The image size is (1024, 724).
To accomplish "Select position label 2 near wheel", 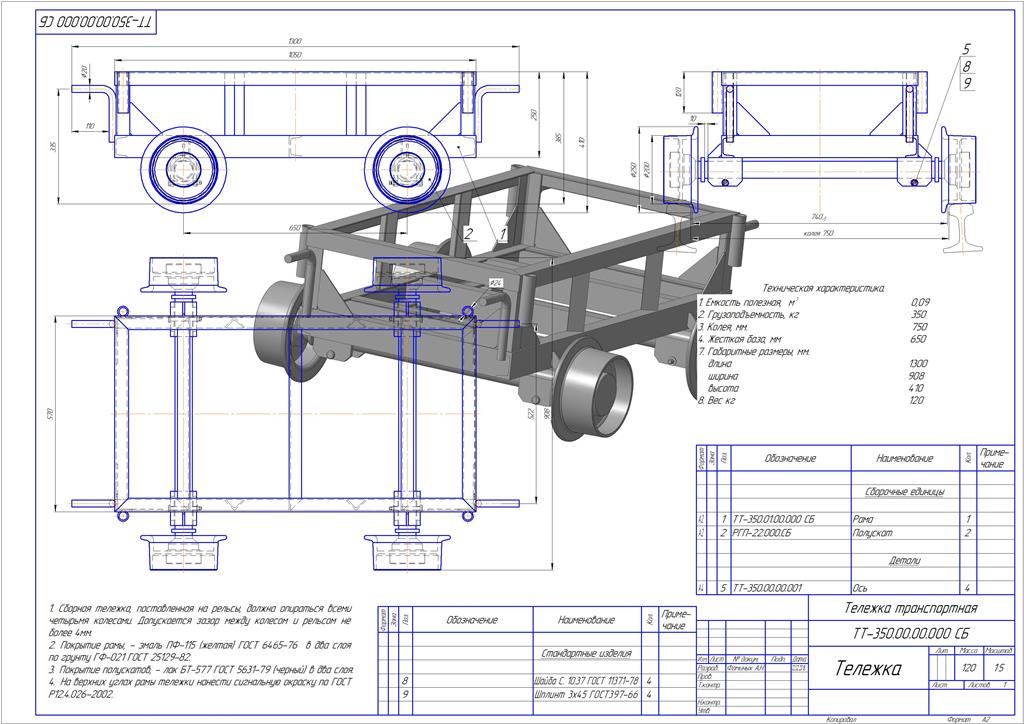I will point(468,233).
